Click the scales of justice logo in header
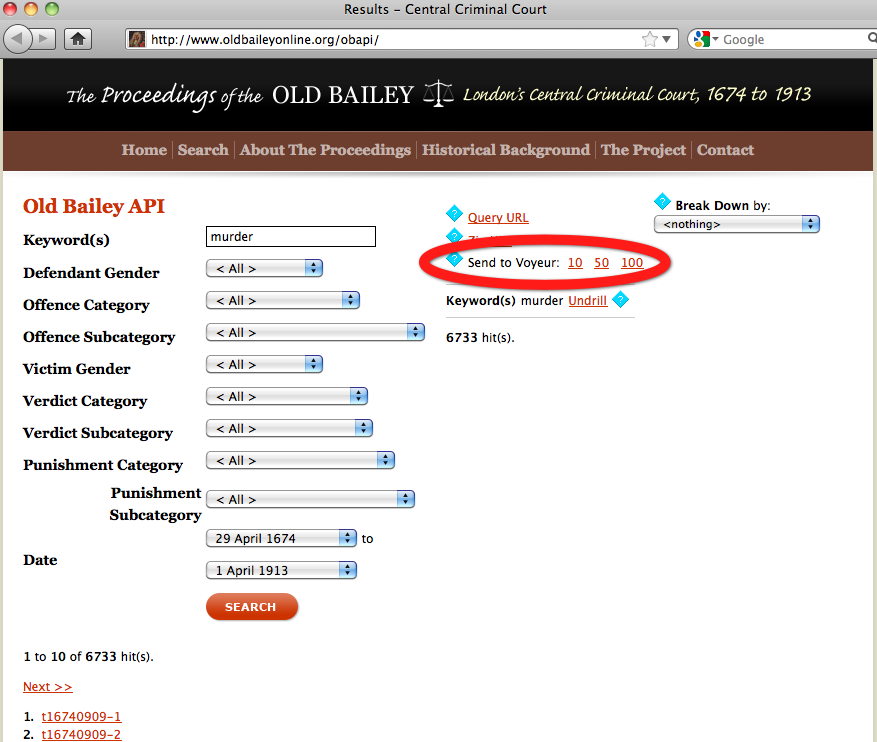Viewport: 877px width, 742px height. [x=438, y=93]
